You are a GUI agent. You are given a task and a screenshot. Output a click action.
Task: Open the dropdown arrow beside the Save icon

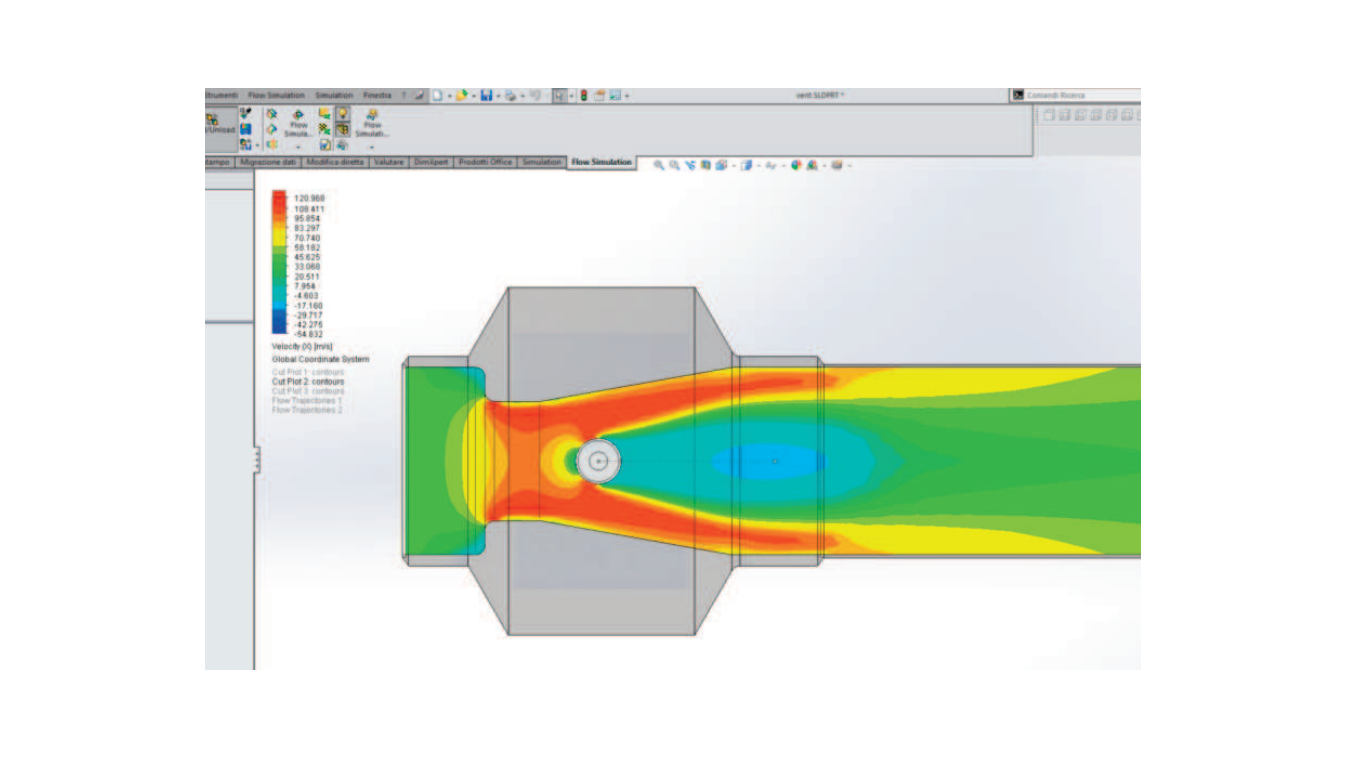tap(497, 96)
